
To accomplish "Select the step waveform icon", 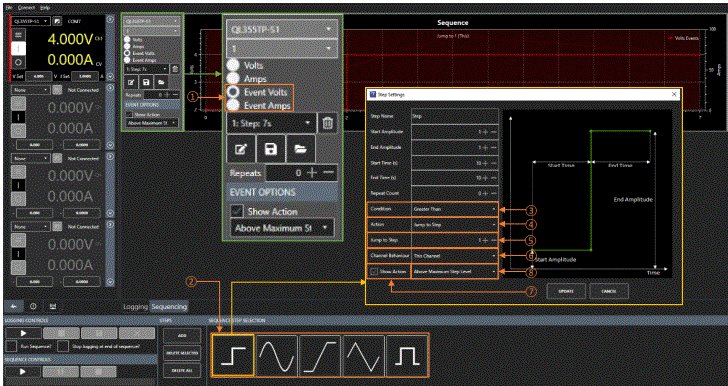I will point(233,355).
